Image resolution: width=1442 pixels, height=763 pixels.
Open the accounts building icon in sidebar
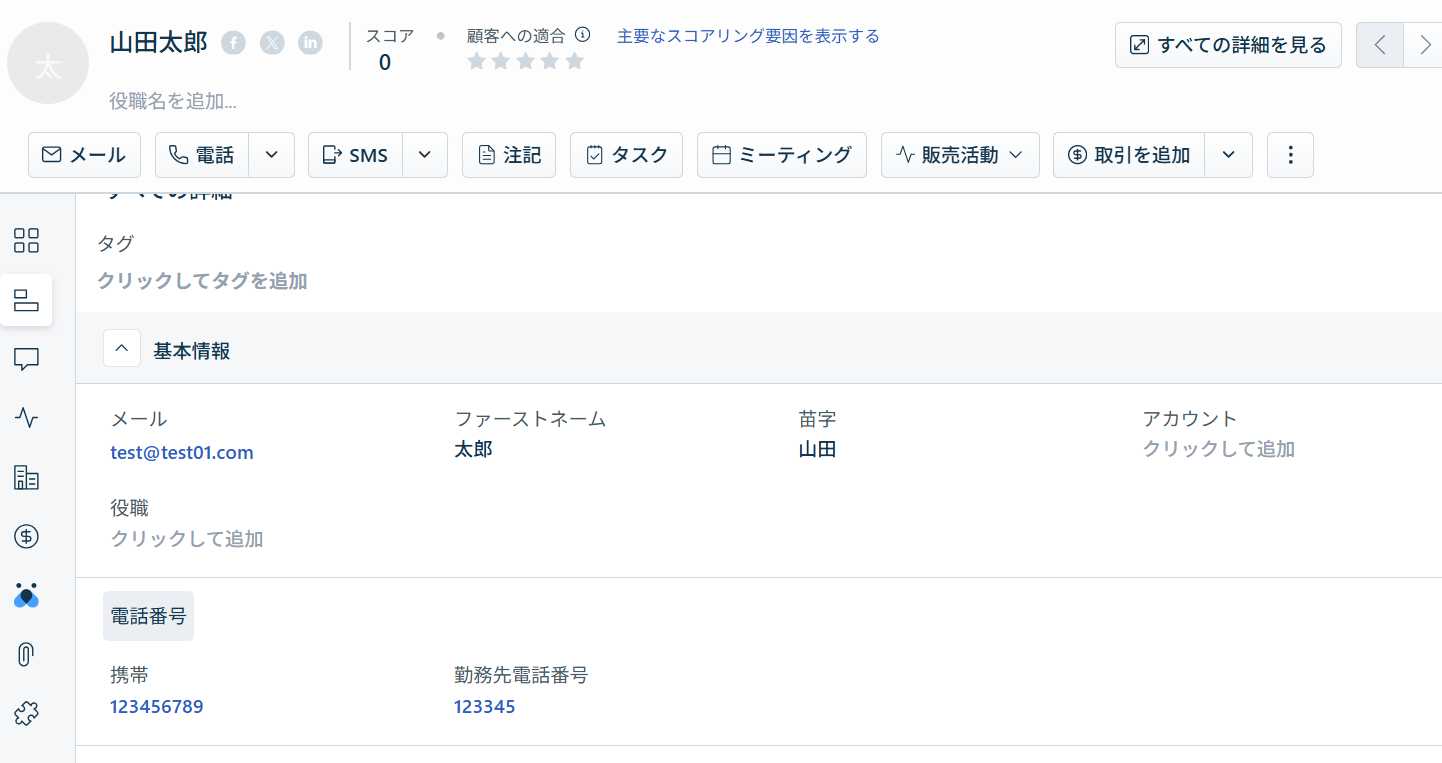point(27,477)
